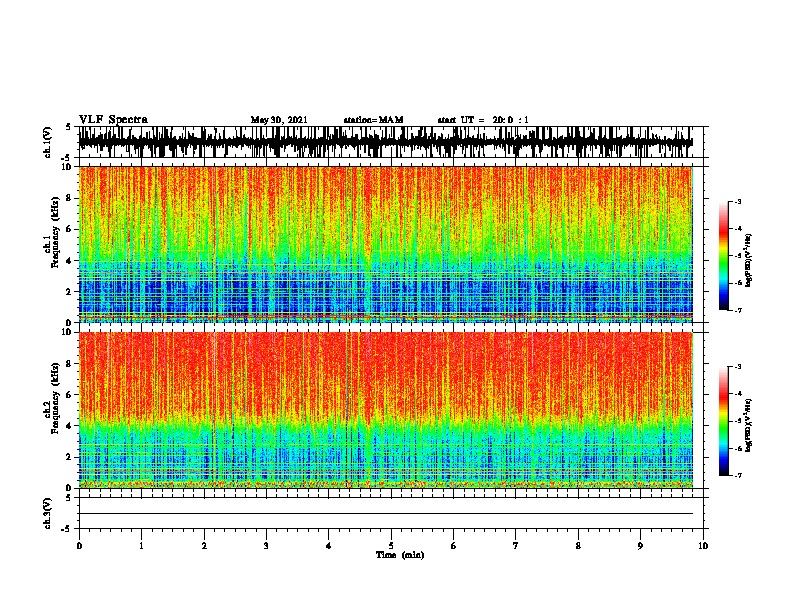792x612 pixels.
Task: Click the 8 kHz tick on ch.1 frequency axis
Action: (x=69, y=198)
